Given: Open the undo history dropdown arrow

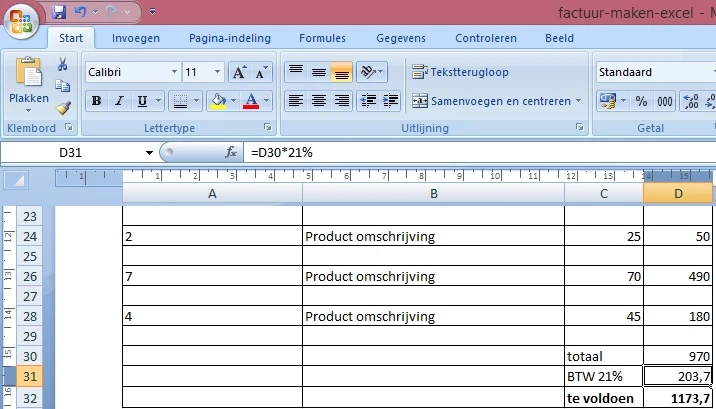Looking at the screenshot, I should coord(95,12).
